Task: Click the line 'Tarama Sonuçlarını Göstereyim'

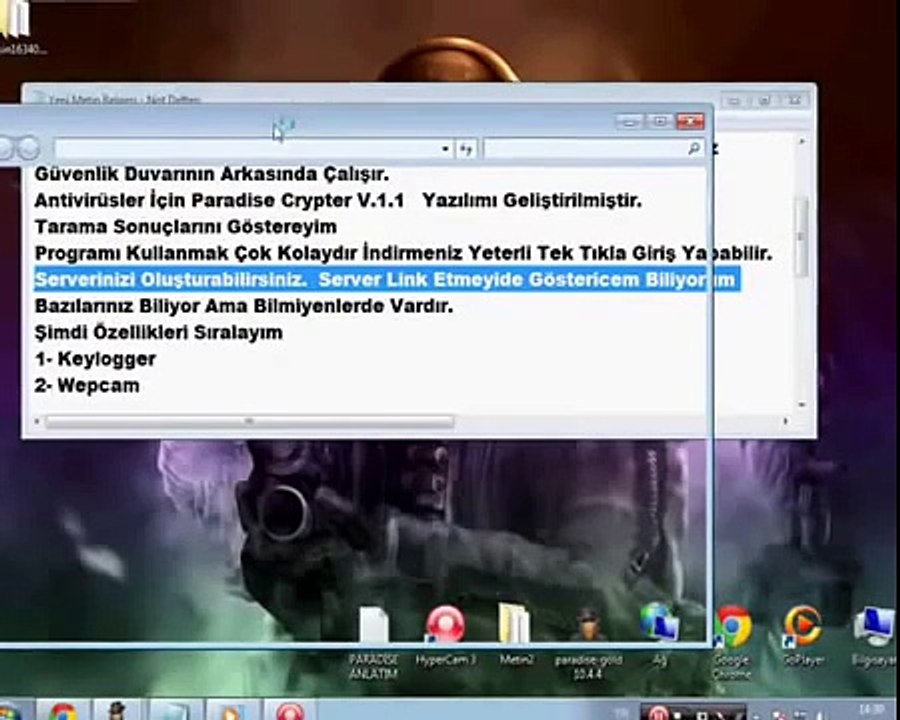Action: (x=185, y=227)
